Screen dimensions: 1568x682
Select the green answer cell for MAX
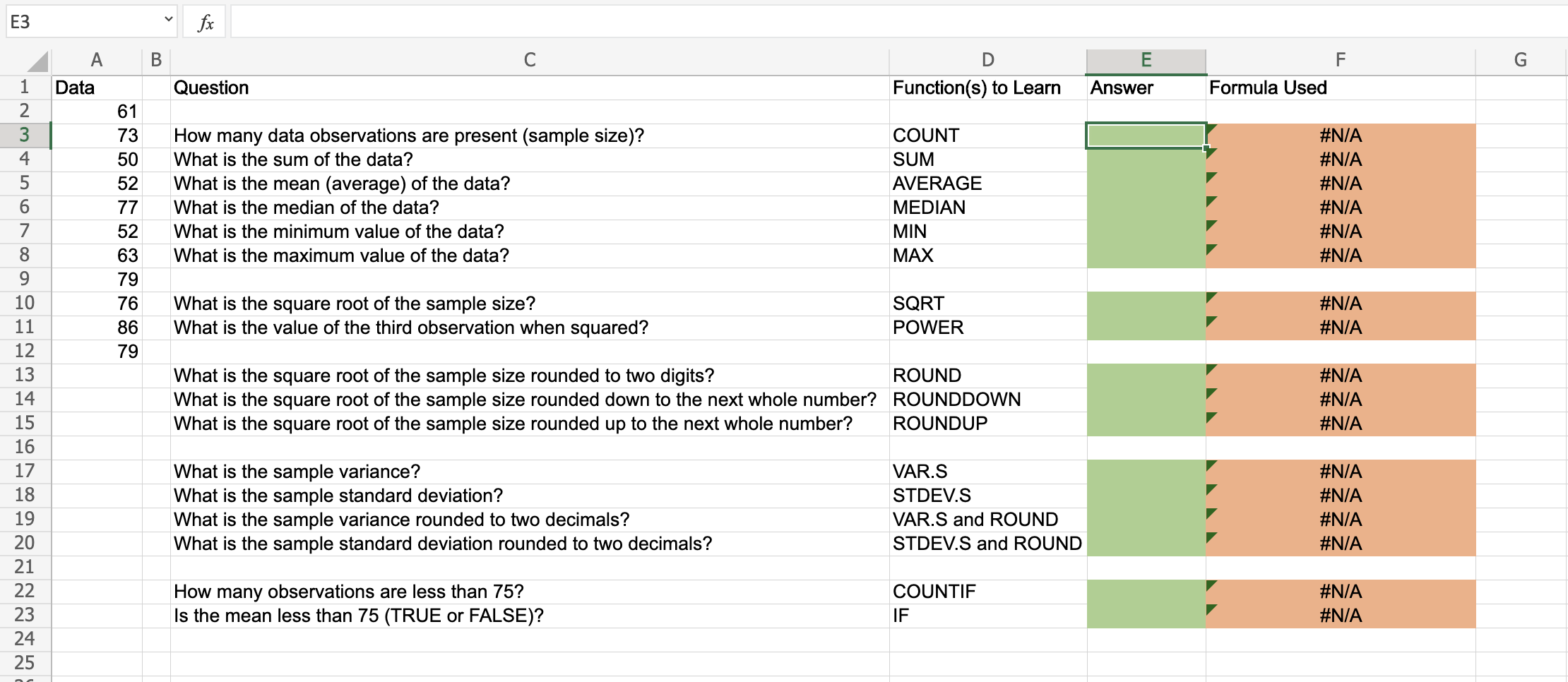[x=1146, y=256]
